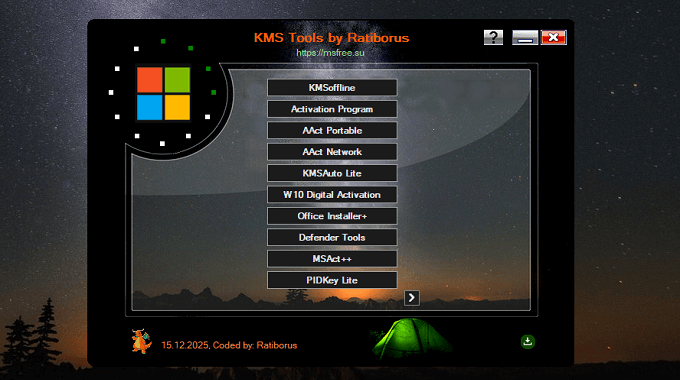Image resolution: width=680 pixels, height=380 pixels.
Task: Open help with question mark button
Action: click(x=494, y=37)
